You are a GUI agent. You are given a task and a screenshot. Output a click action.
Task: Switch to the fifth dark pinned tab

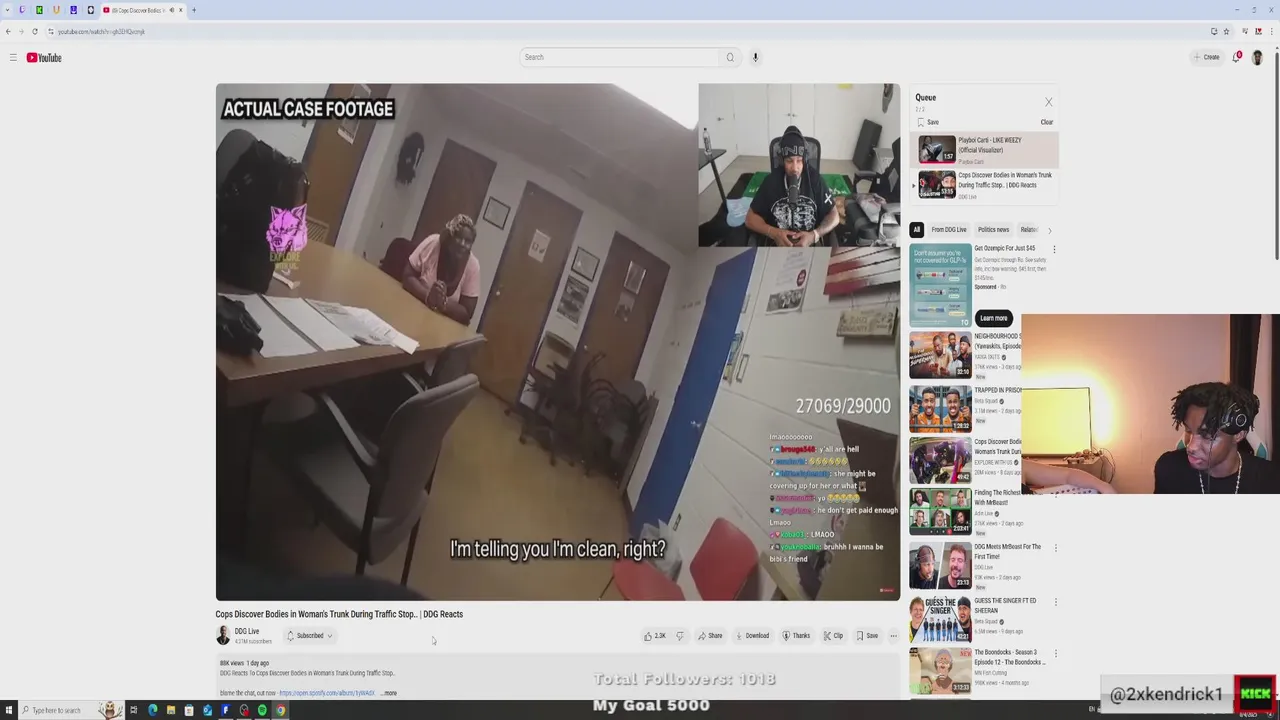[x=90, y=10]
